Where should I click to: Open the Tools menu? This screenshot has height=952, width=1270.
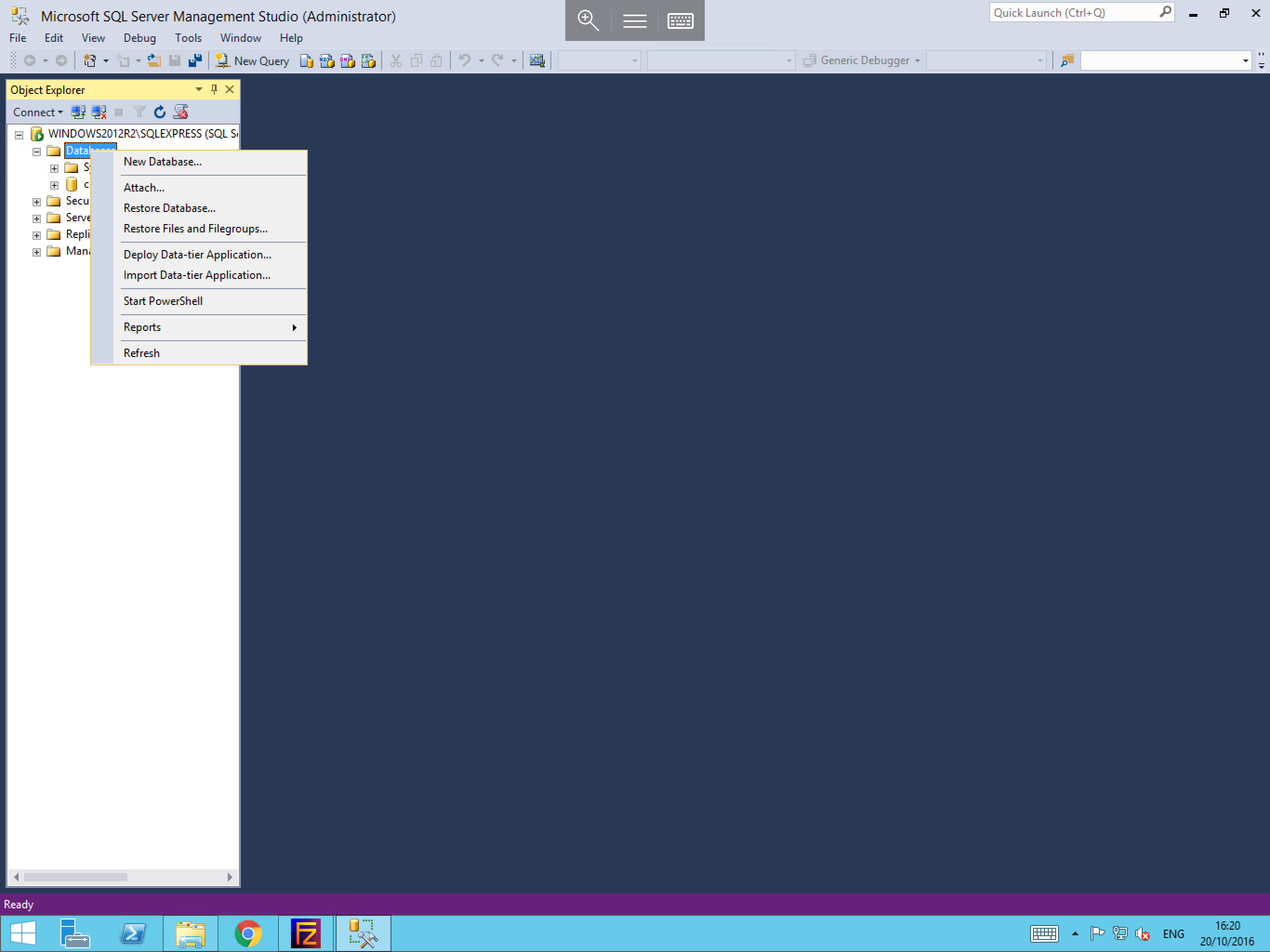(188, 38)
